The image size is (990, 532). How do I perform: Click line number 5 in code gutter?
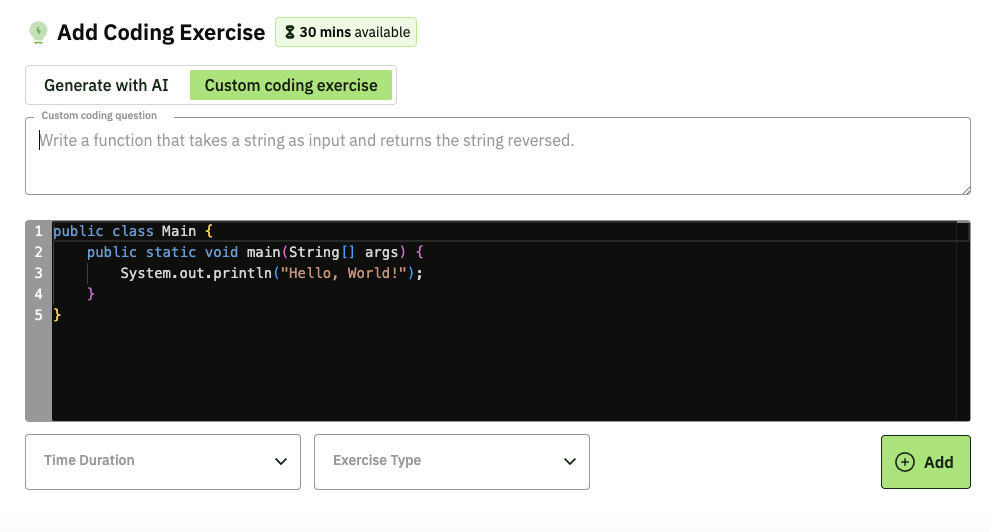38,315
